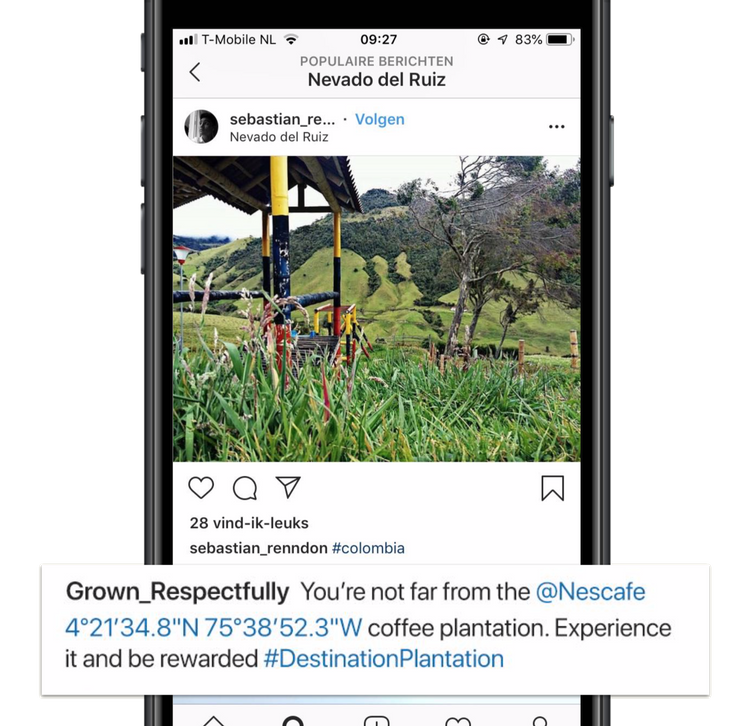The image size is (750, 726).
Task: Tap the battery indicator in status bar
Action: coord(560,40)
